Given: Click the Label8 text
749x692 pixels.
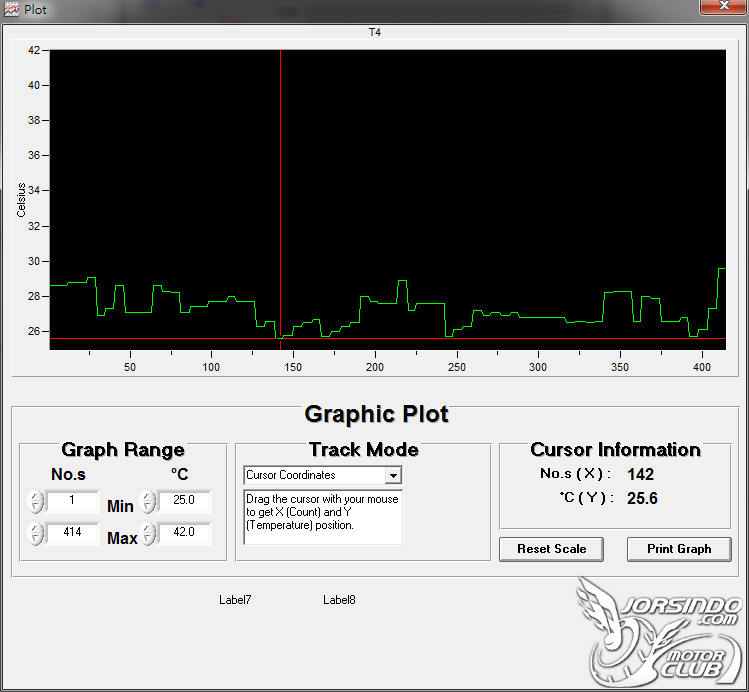Looking at the screenshot, I should point(339,600).
